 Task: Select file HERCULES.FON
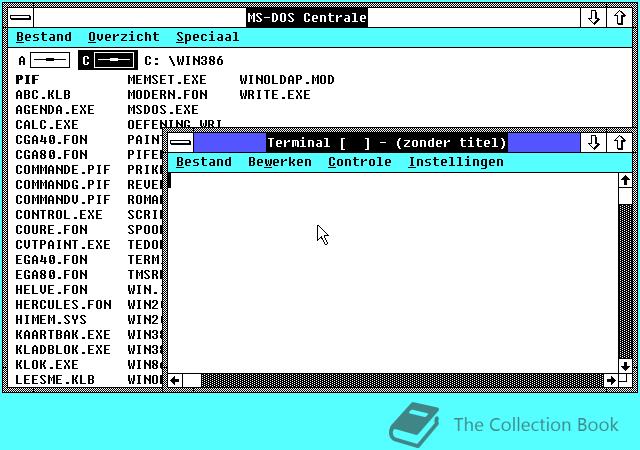[x=63, y=305]
